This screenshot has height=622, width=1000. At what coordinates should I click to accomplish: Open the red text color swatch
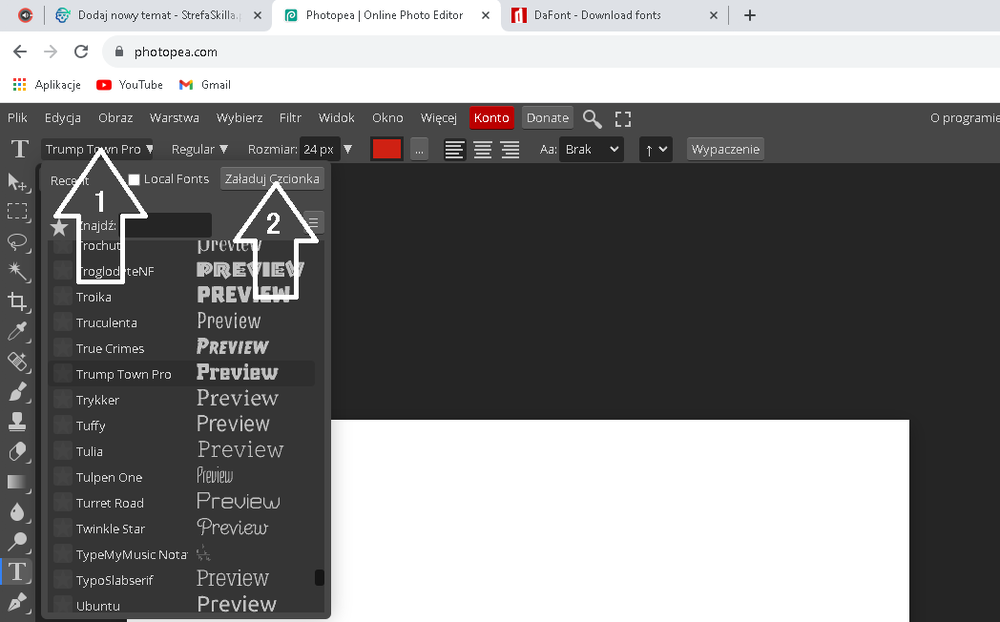click(x=386, y=149)
